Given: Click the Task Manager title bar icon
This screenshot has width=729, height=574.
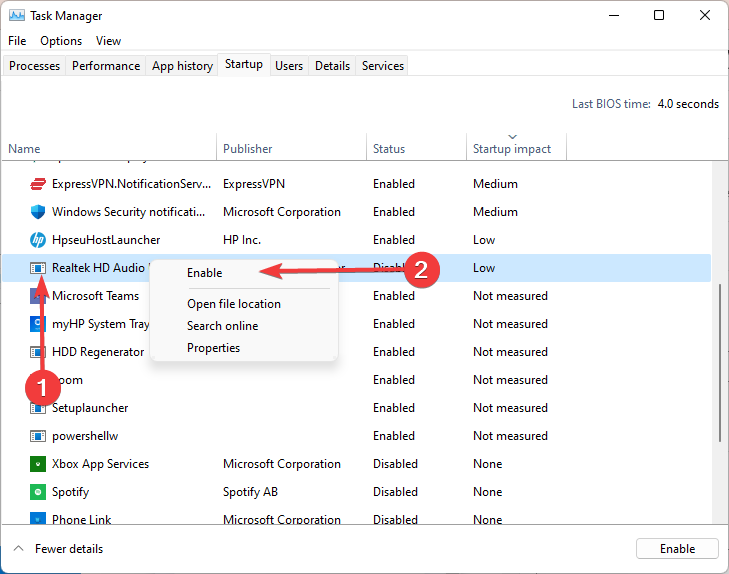Looking at the screenshot, I should (x=17, y=16).
